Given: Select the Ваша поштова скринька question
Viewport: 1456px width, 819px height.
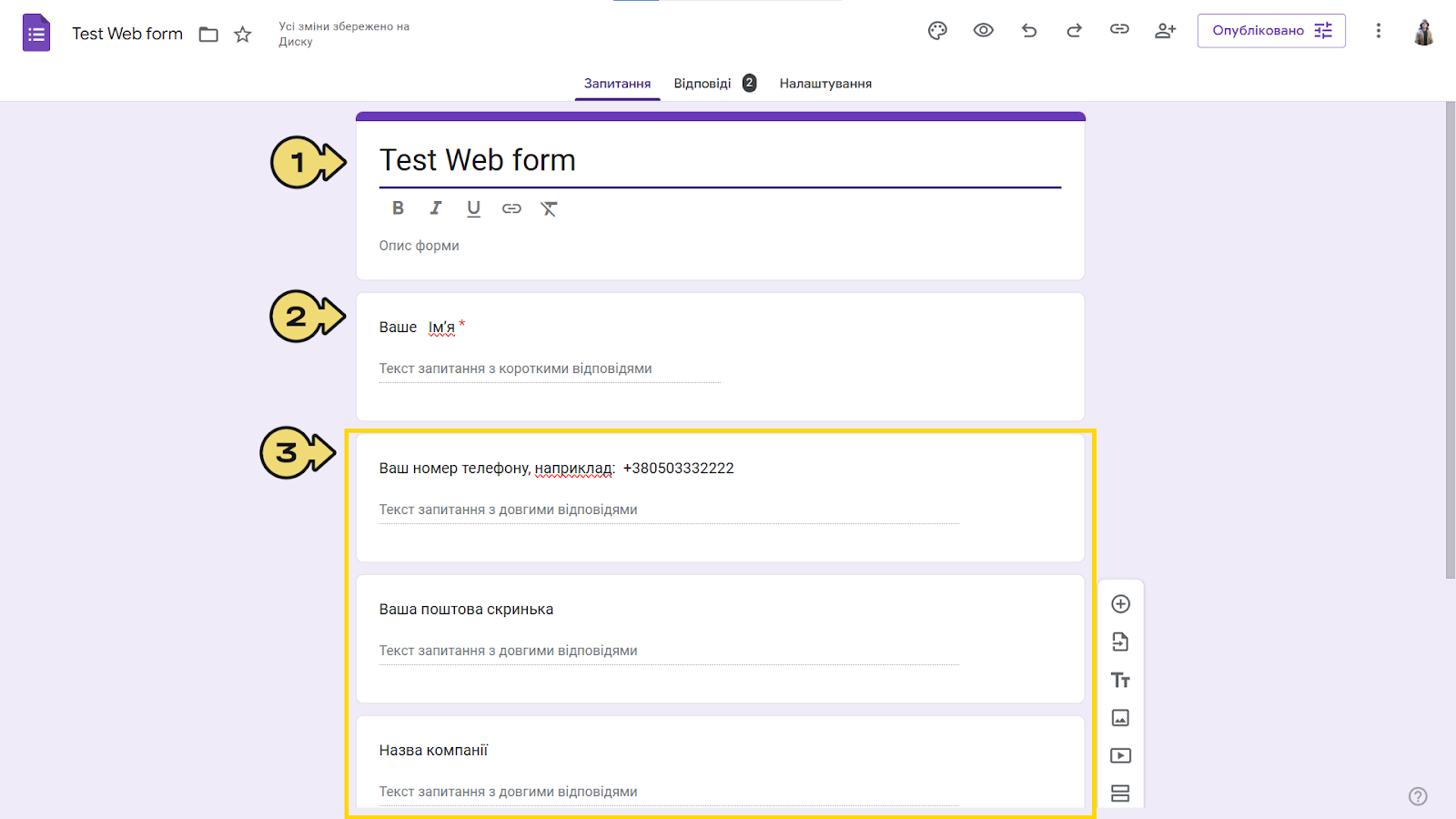Looking at the screenshot, I should [720, 639].
